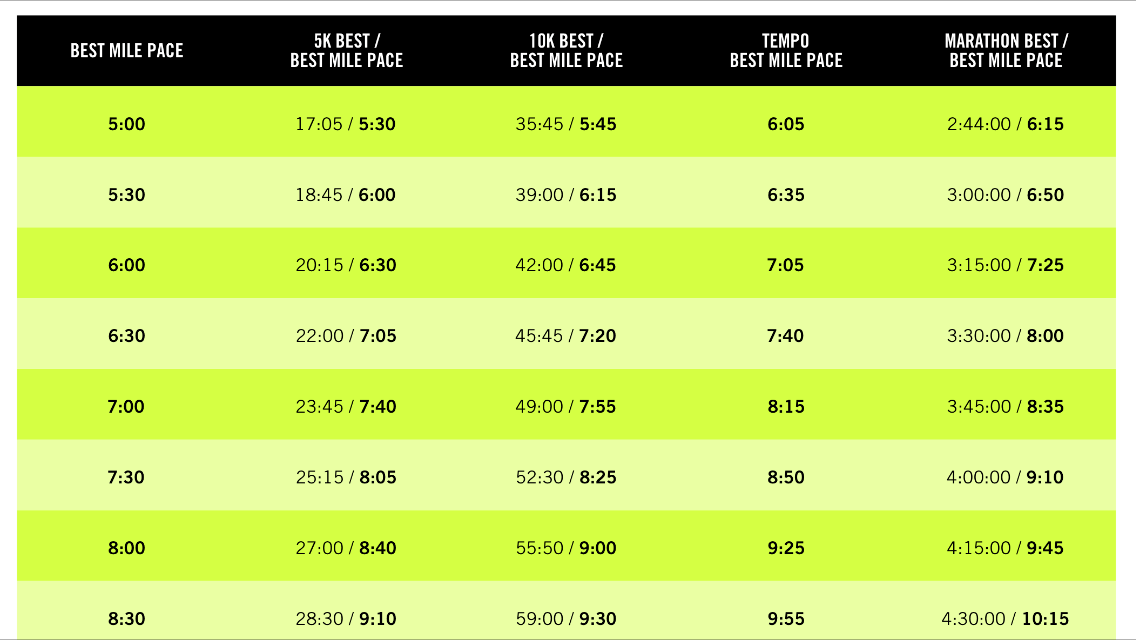Select the 3:00:00 / 6:50 marathon cell

(1006, 195)
